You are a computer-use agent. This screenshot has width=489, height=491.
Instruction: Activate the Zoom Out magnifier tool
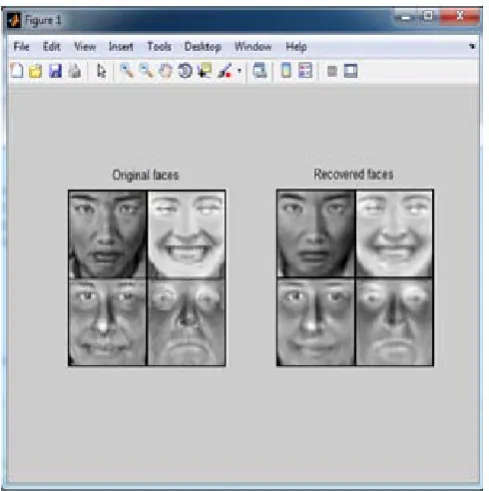click(146, 71)
